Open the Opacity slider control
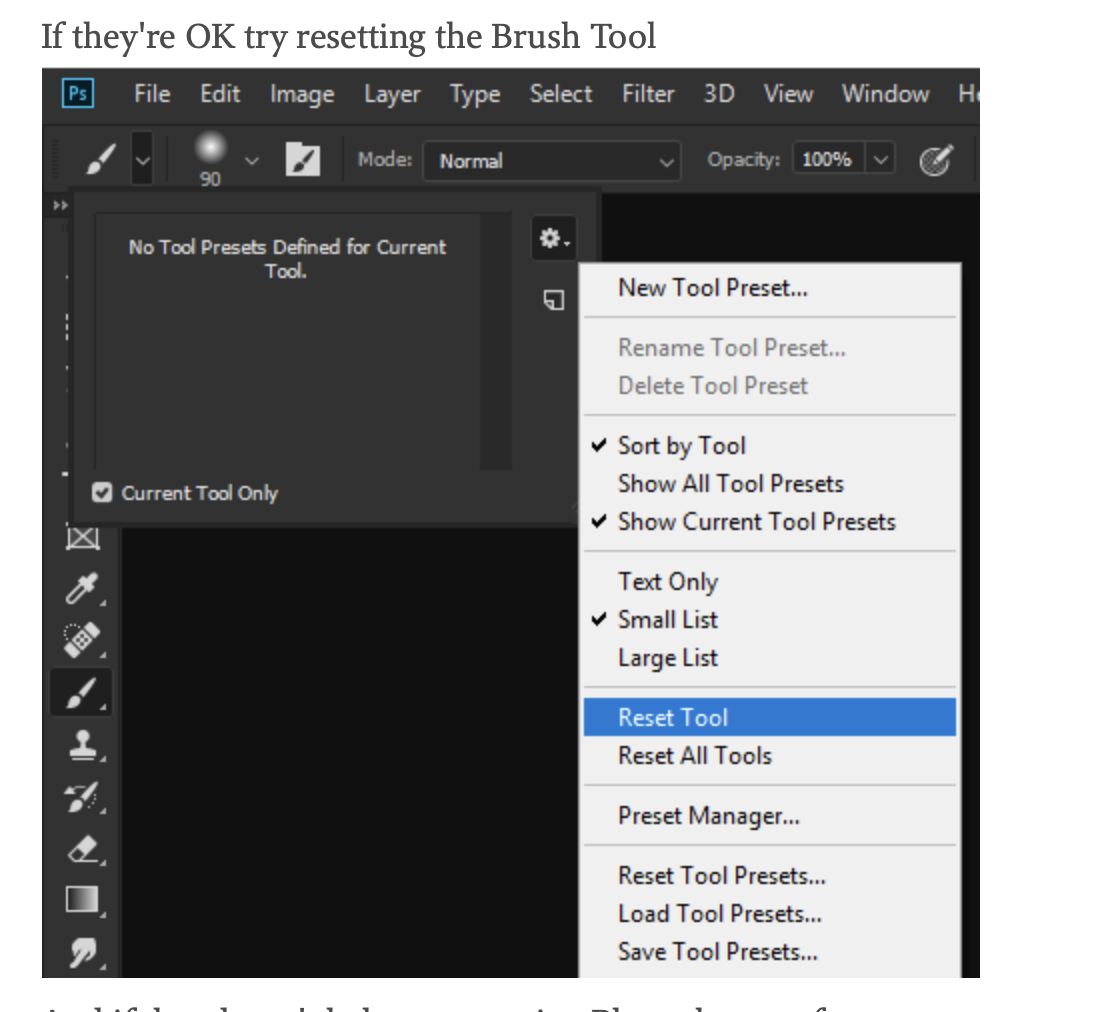The width and height of the screenshot is (1098, 1012). (x=881, y=158)
